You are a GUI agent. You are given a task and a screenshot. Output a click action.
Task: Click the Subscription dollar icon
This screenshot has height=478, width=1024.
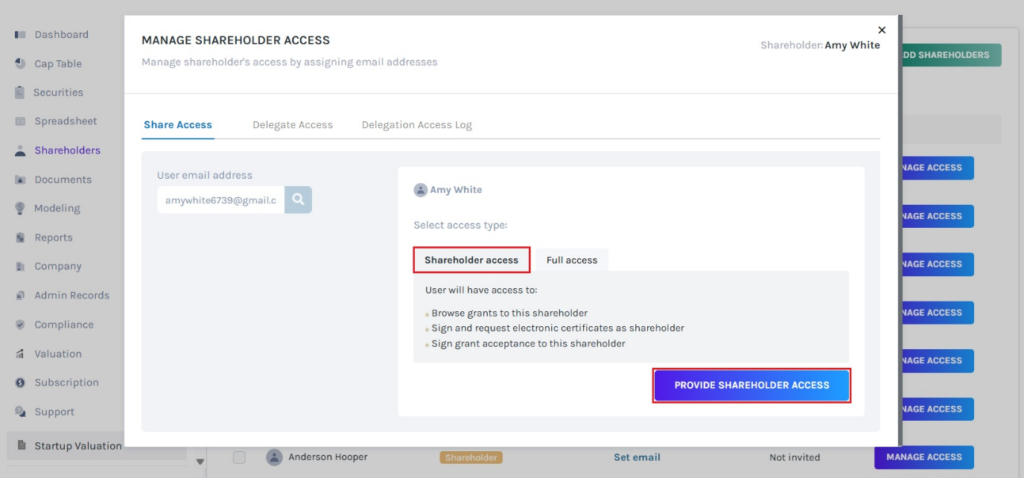pos(20,383)
